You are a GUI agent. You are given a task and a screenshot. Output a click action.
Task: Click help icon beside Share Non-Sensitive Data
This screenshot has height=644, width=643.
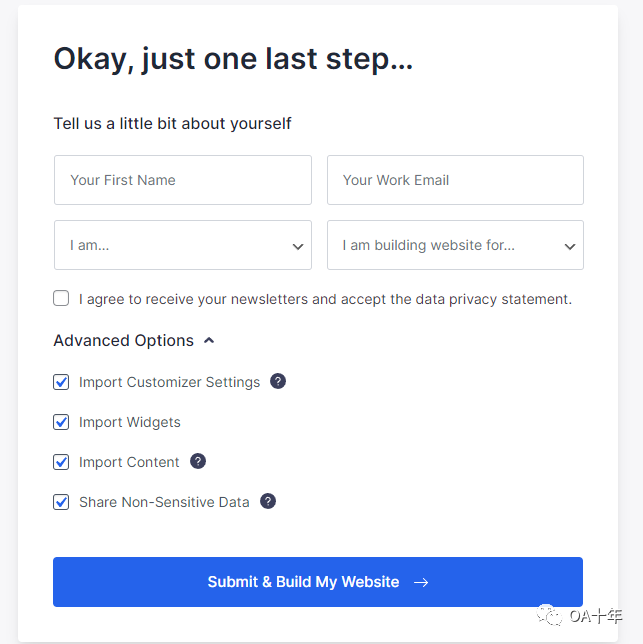click(x=268, y=501)
